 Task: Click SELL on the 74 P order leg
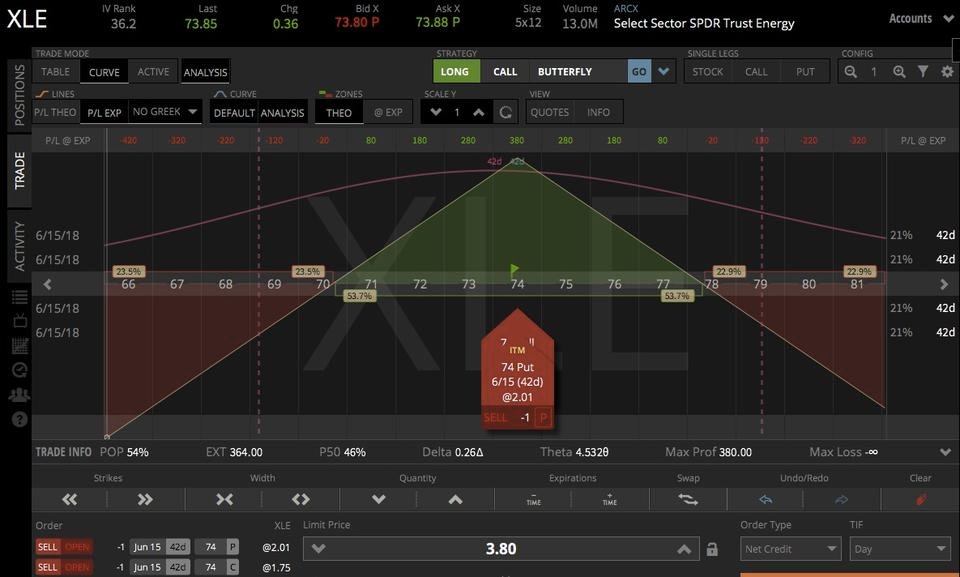48,547
